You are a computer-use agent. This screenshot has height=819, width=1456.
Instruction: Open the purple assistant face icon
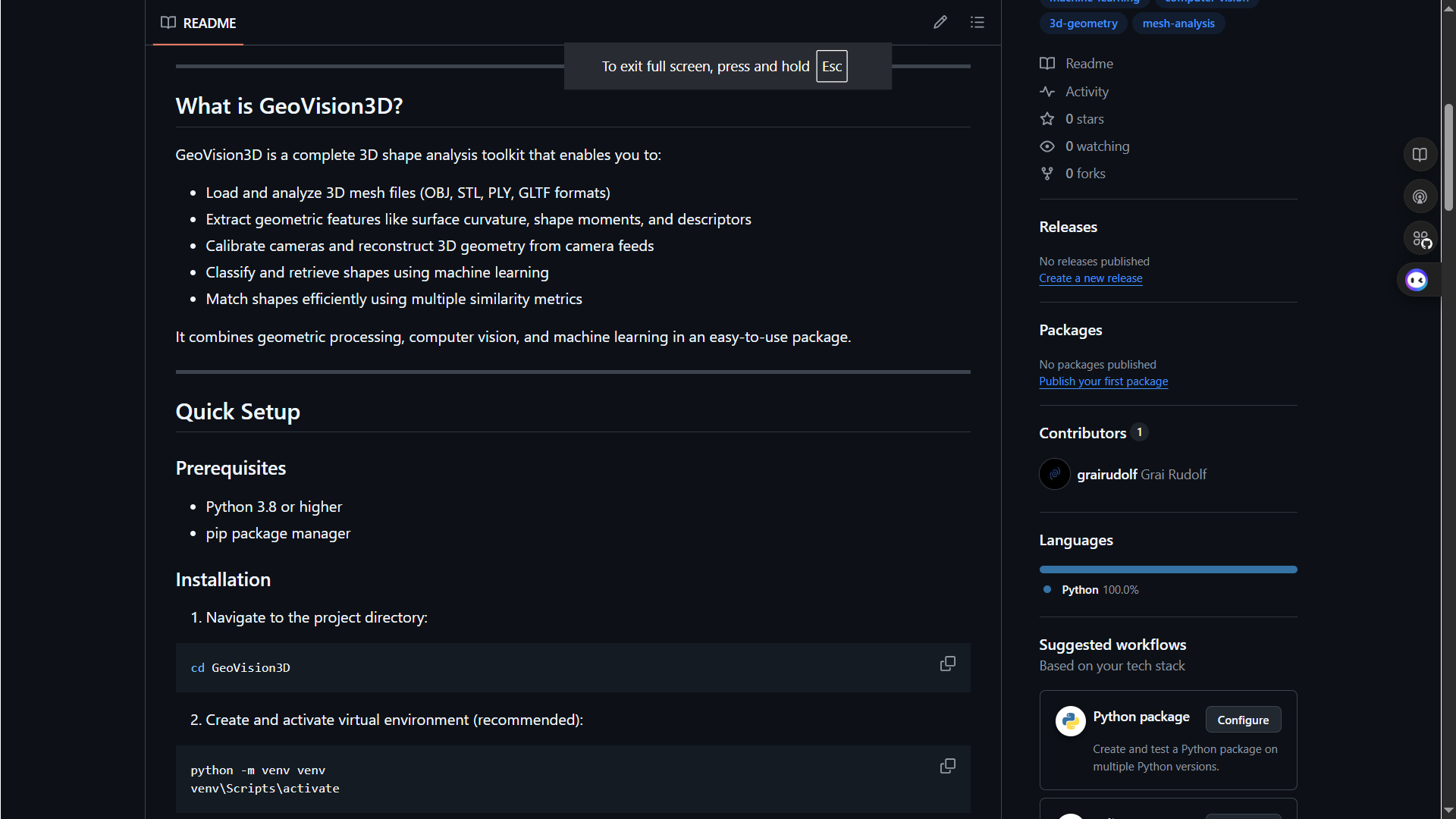1417,281
